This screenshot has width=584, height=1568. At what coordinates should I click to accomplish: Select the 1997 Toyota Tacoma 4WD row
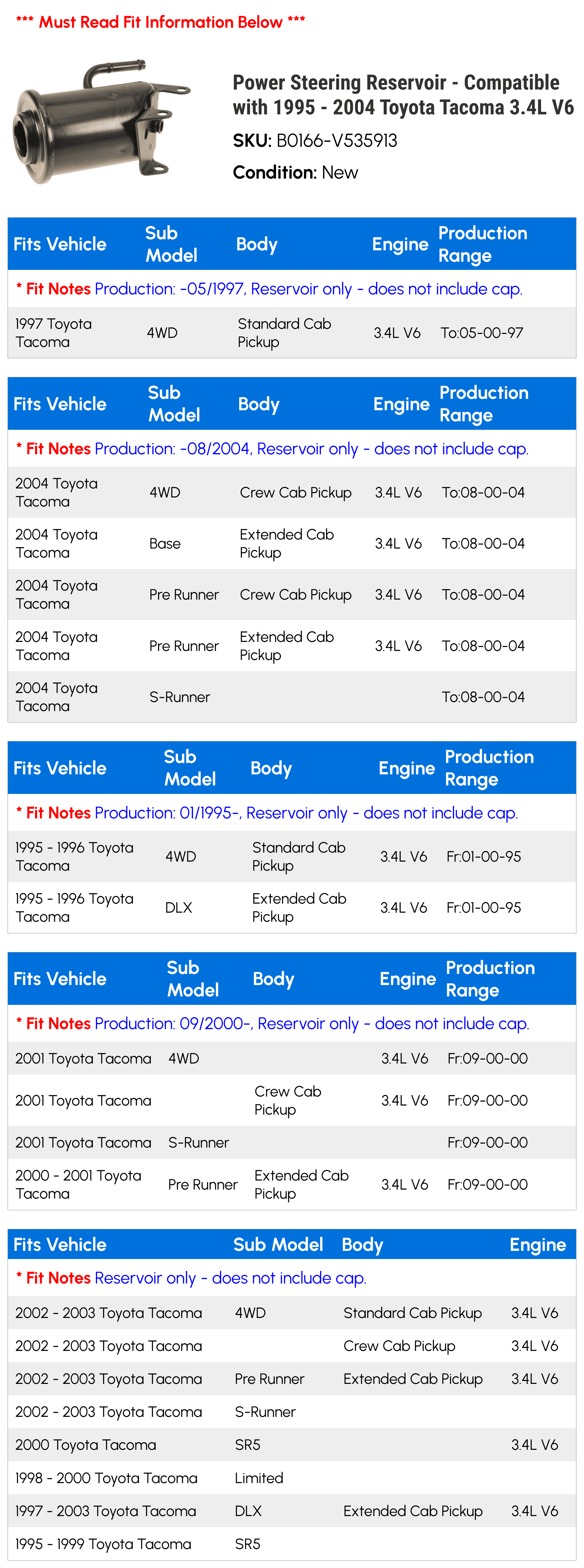(x=292, y=332)
